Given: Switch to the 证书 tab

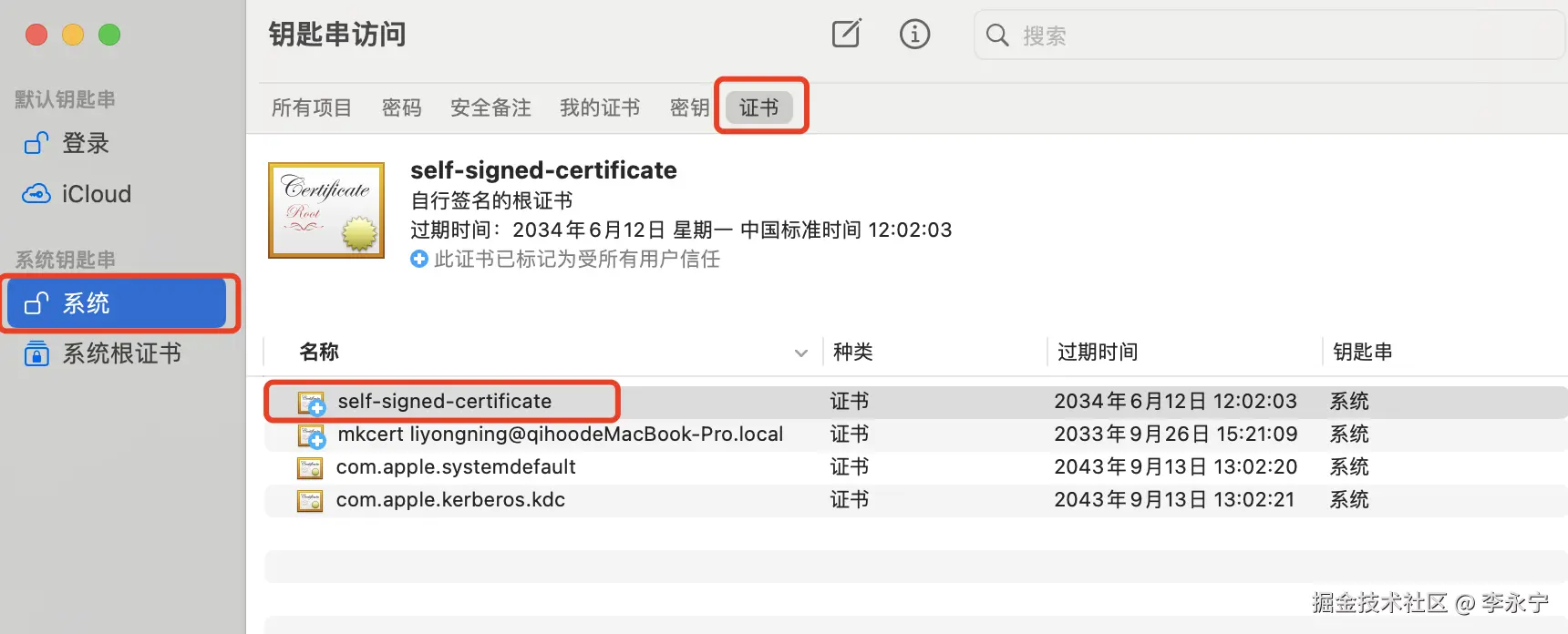Looking at the screenshot, I should pos(759,107).
